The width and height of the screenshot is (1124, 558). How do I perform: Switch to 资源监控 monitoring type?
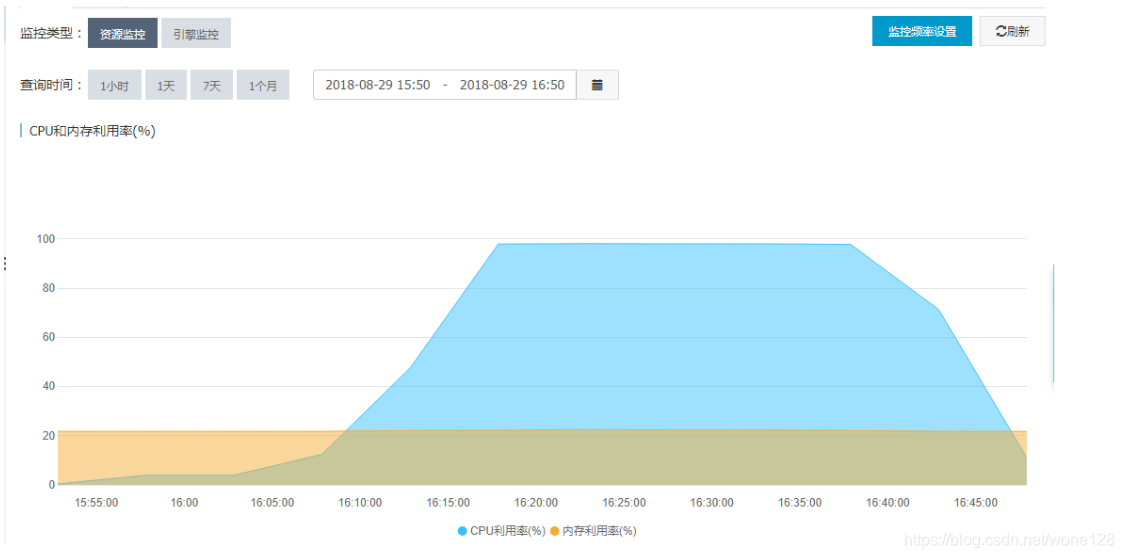[x=123, y=34]
